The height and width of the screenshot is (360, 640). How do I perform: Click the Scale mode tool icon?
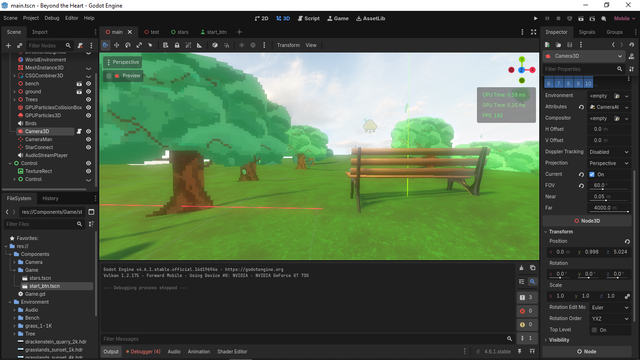[139, 45]
